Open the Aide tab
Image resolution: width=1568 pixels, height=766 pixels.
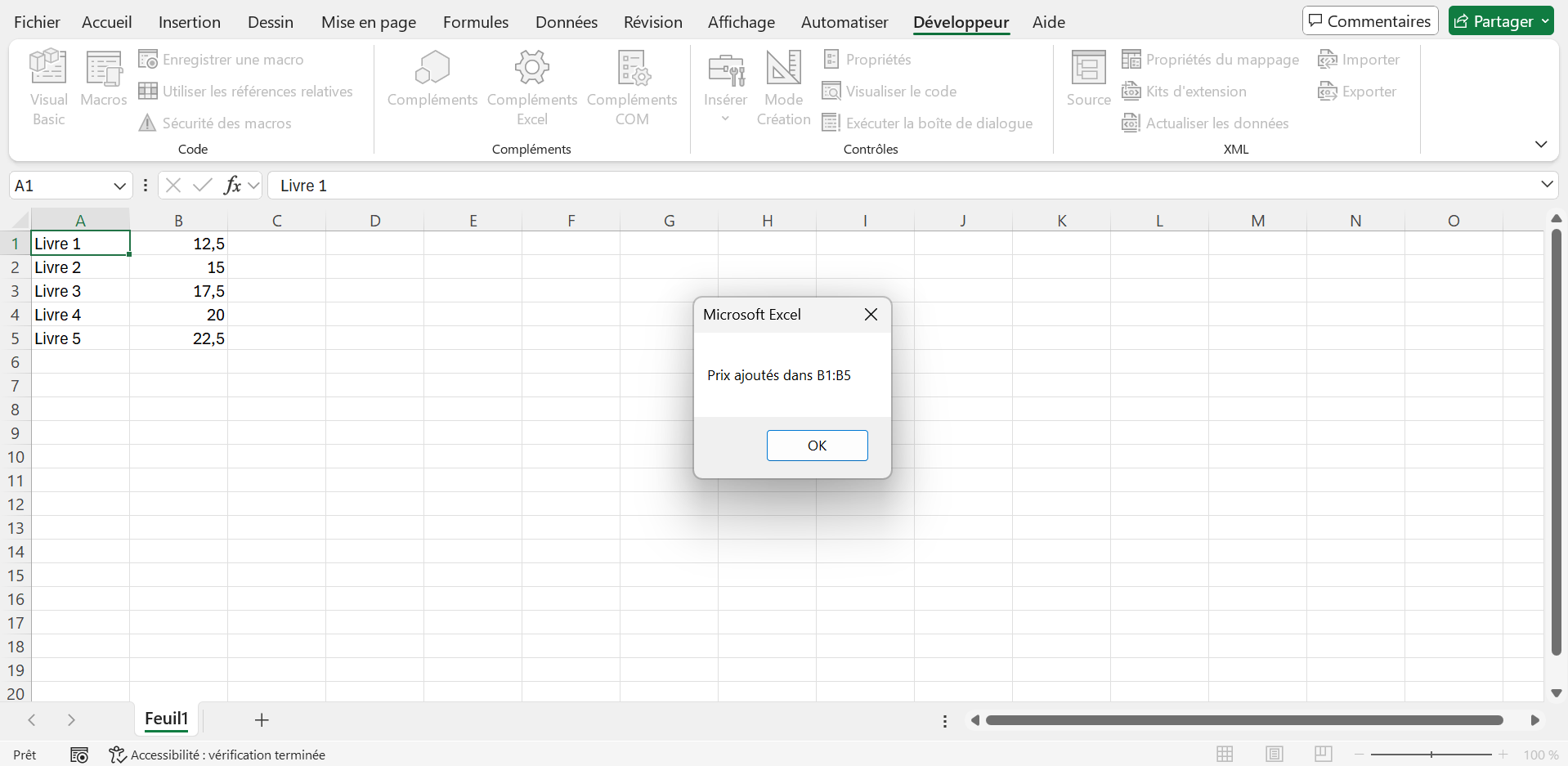tap(1049, 22)
